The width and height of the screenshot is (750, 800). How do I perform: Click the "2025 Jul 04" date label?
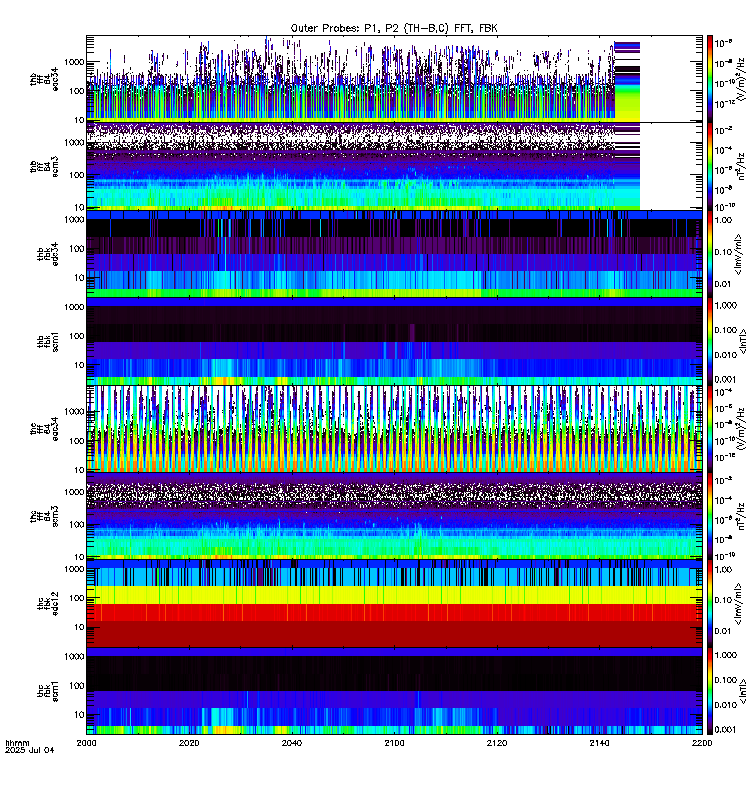click(29, 750)
